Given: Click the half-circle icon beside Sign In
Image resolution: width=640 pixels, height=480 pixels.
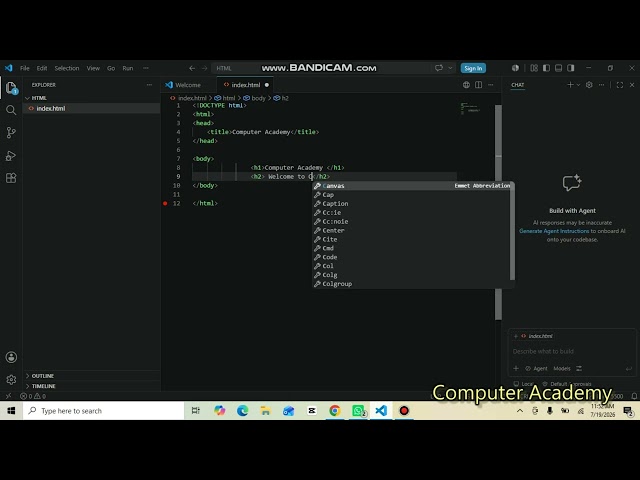Looking at the screenshot, I should (516, 68).
